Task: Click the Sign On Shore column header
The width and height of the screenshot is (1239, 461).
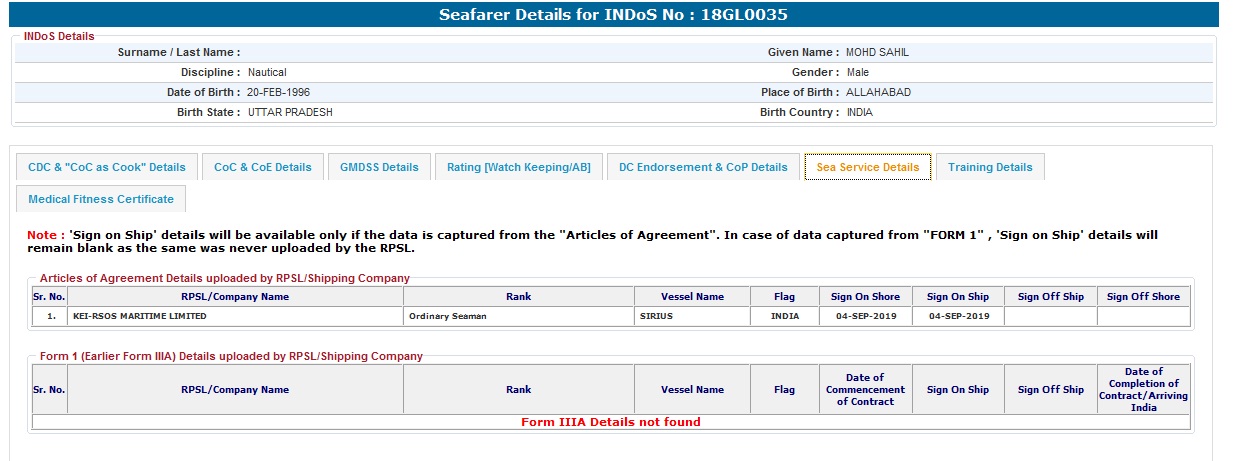Action: [865, 297]
